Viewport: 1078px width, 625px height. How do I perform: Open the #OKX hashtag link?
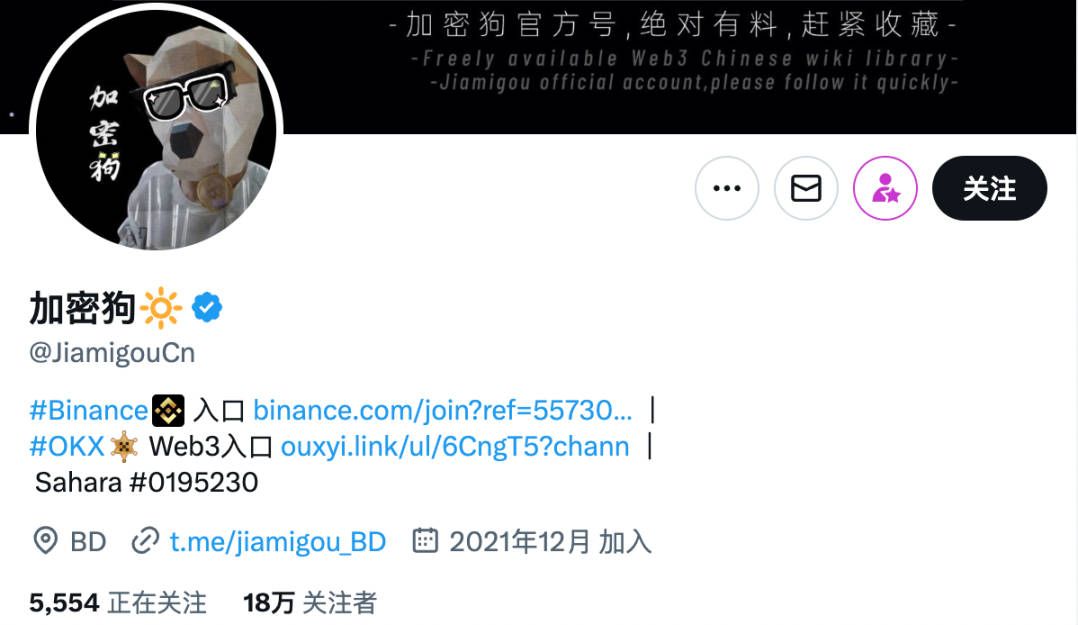pos(67,447)
